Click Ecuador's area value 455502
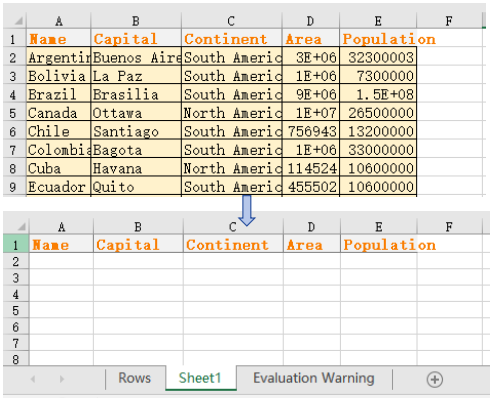Screen dimensions: 494x398 311,186
